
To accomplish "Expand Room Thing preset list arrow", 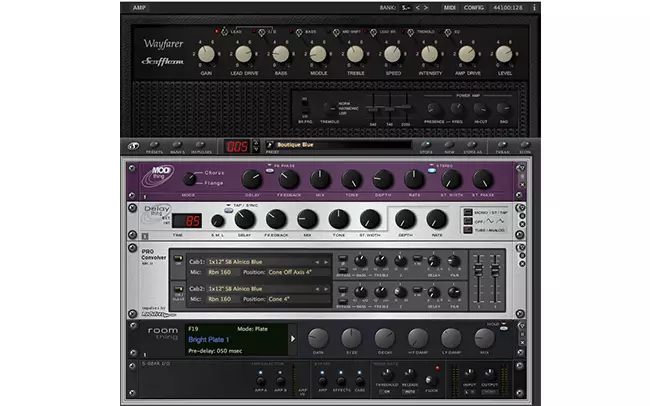I will [x=293, y=339].
